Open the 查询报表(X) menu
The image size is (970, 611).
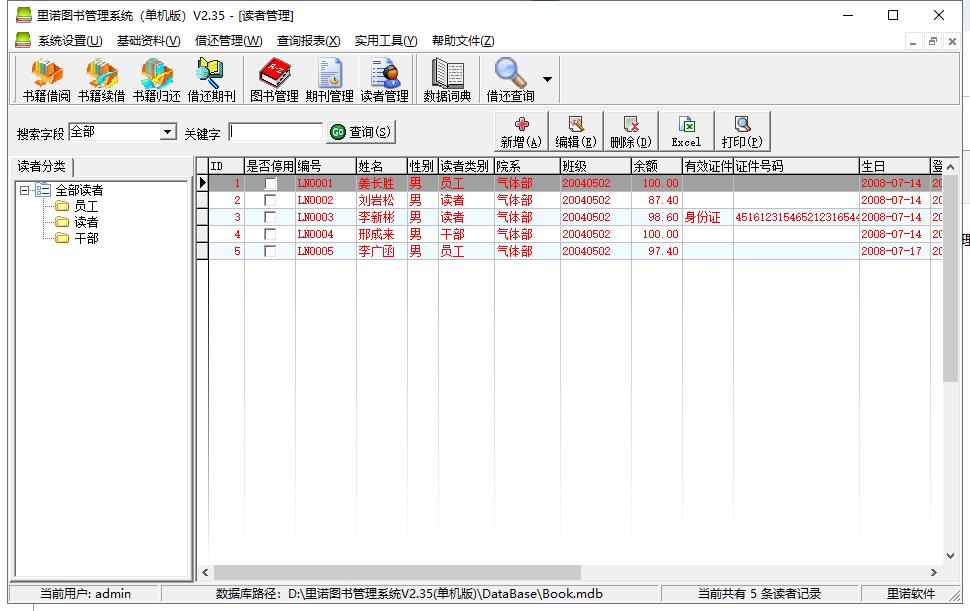(x=308, y=41)
